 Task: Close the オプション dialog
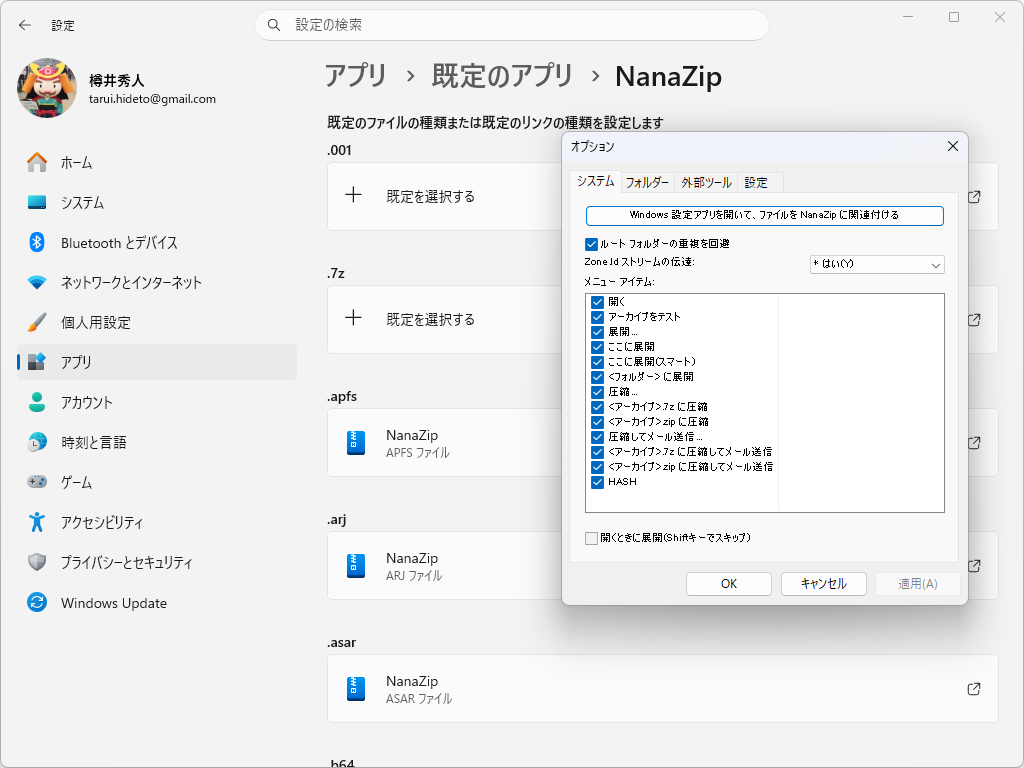pos(953,146)
